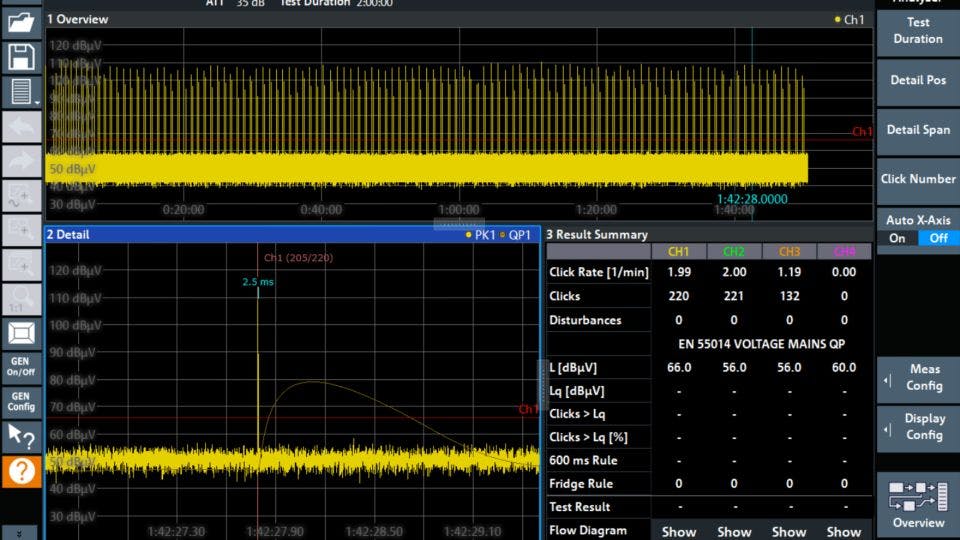The image size is (960, 540).
Task: Expand the toolbar with bottom chevron
Action: coord(21,532)
